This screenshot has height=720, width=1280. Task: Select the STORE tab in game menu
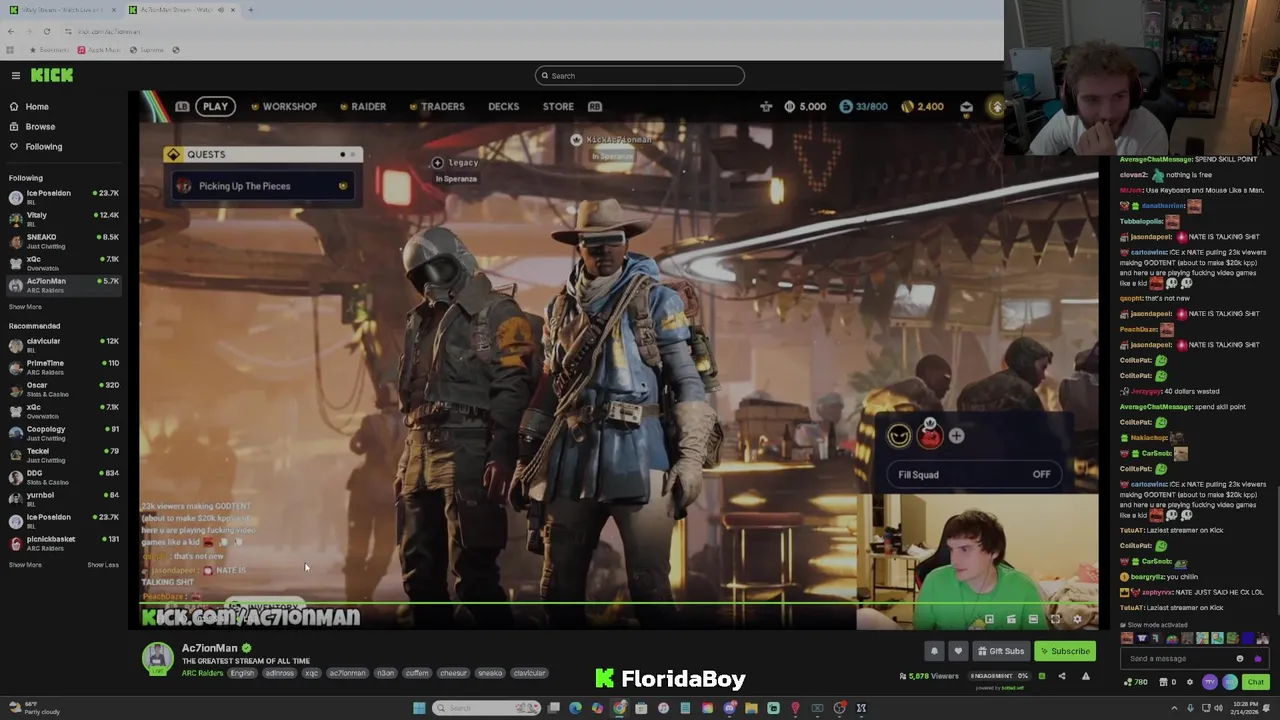coord(558,106)
